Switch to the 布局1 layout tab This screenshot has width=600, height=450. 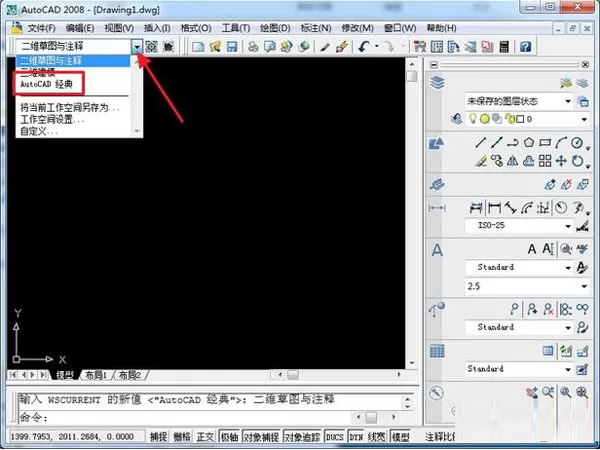pos(96,375)
